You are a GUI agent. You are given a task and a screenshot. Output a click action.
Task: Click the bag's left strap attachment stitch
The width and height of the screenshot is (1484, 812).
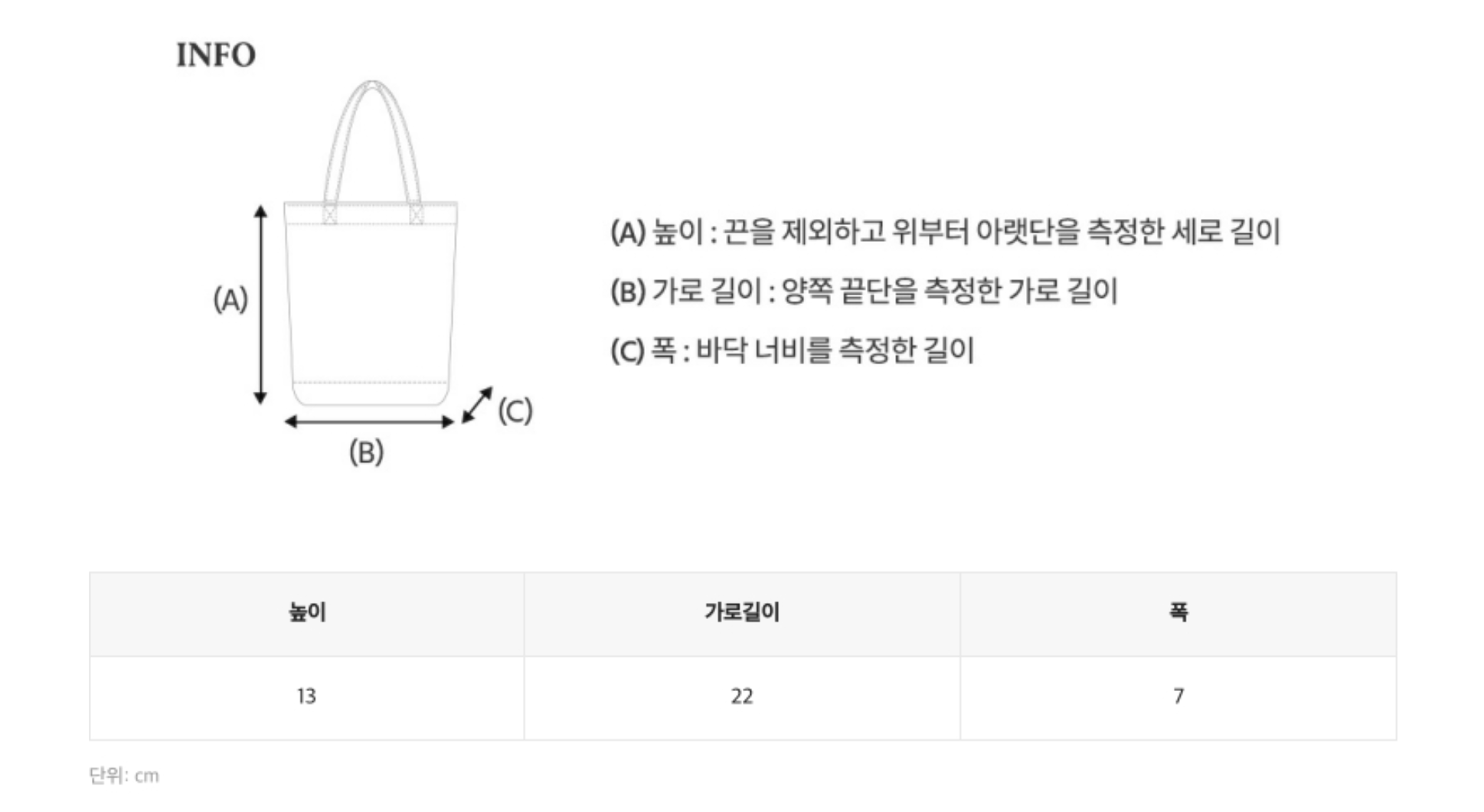tap(330, 214)
